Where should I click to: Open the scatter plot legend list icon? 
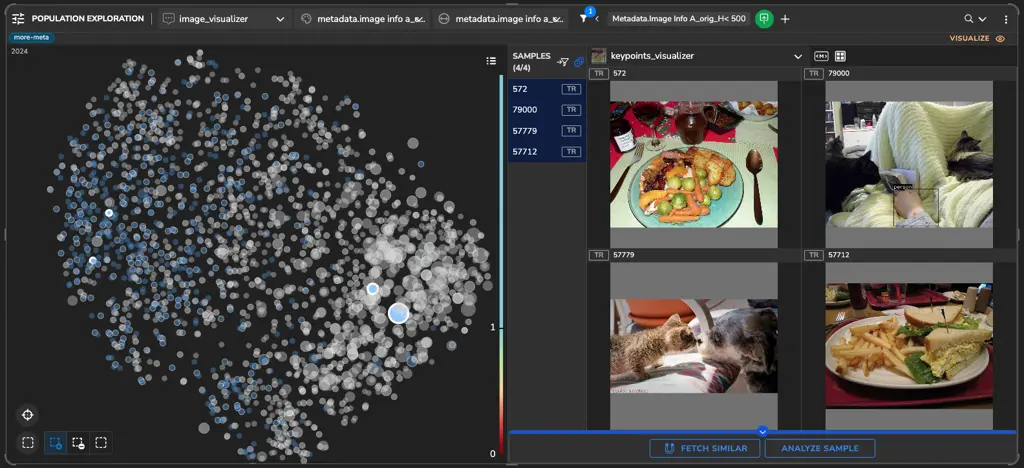pyautogui.click(x=491, y=61)
